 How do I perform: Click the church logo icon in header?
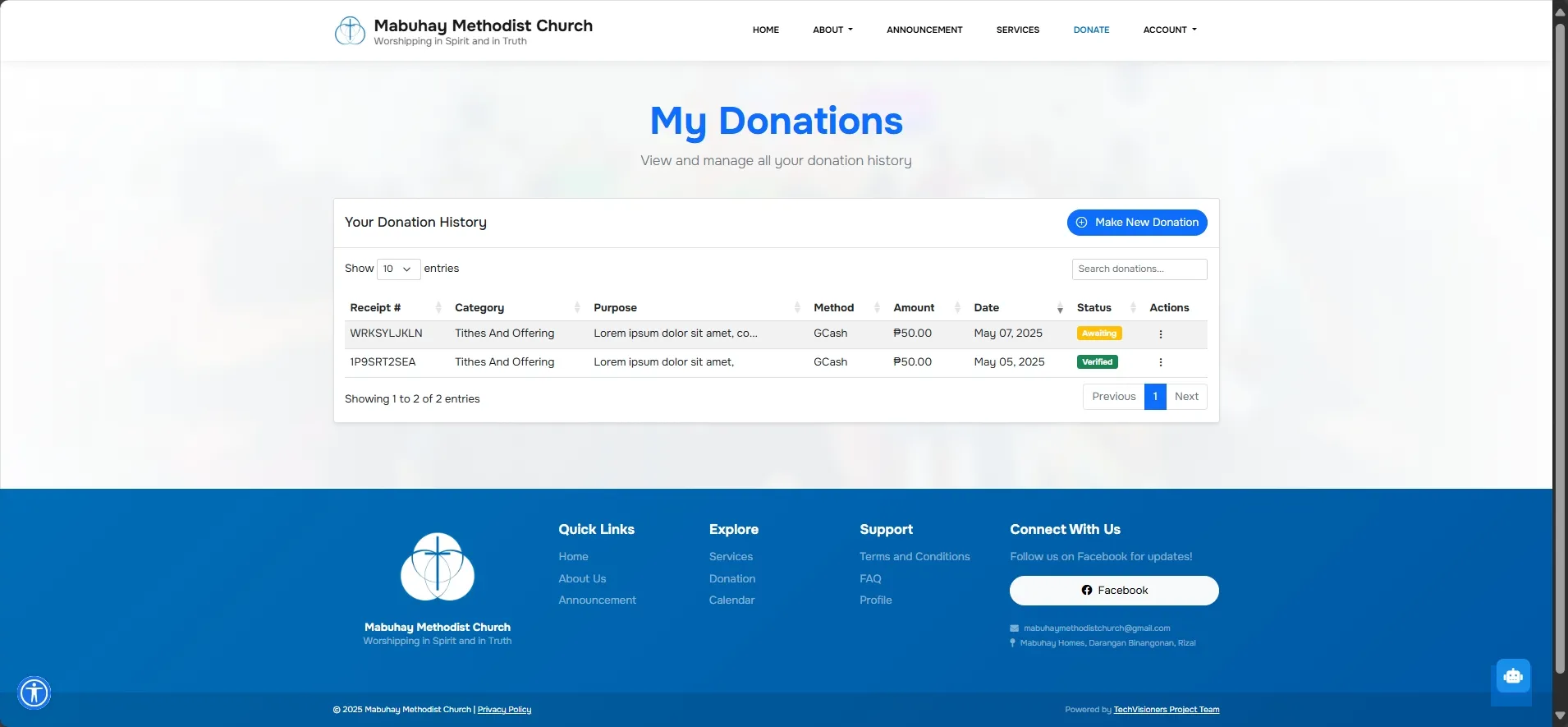[x=350, y=30]
